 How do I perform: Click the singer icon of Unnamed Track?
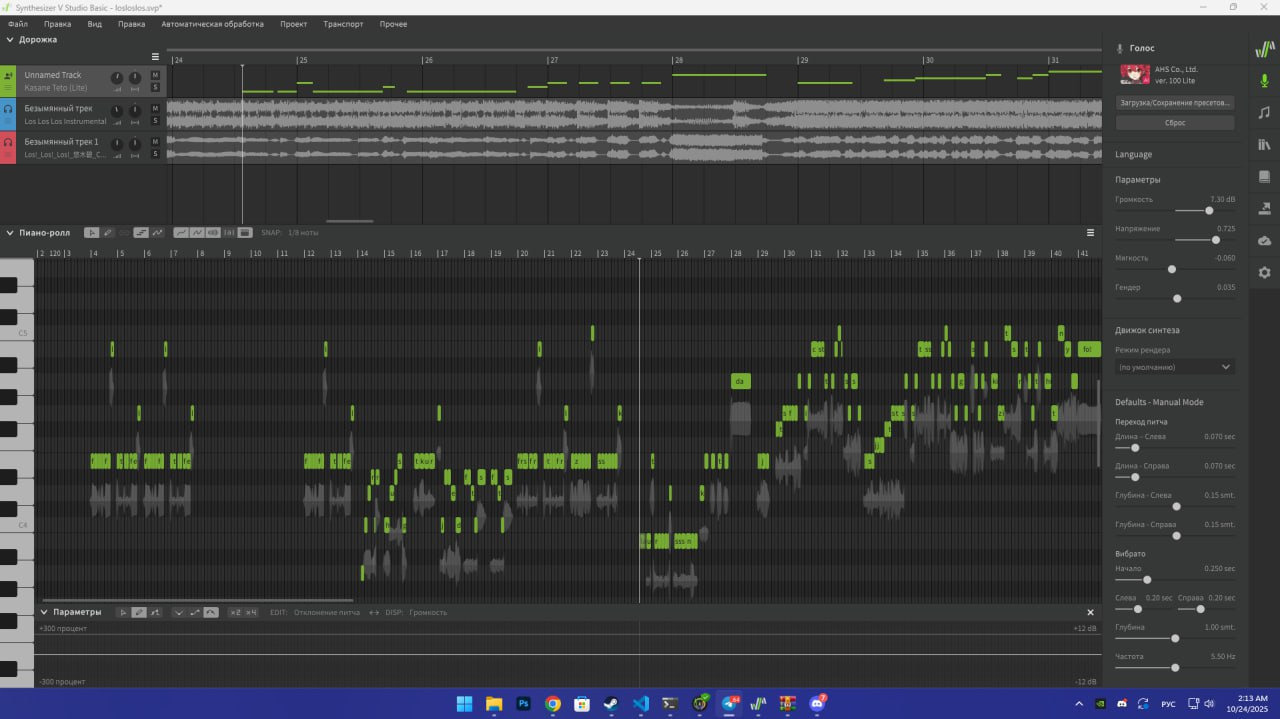tap(8, 76)
